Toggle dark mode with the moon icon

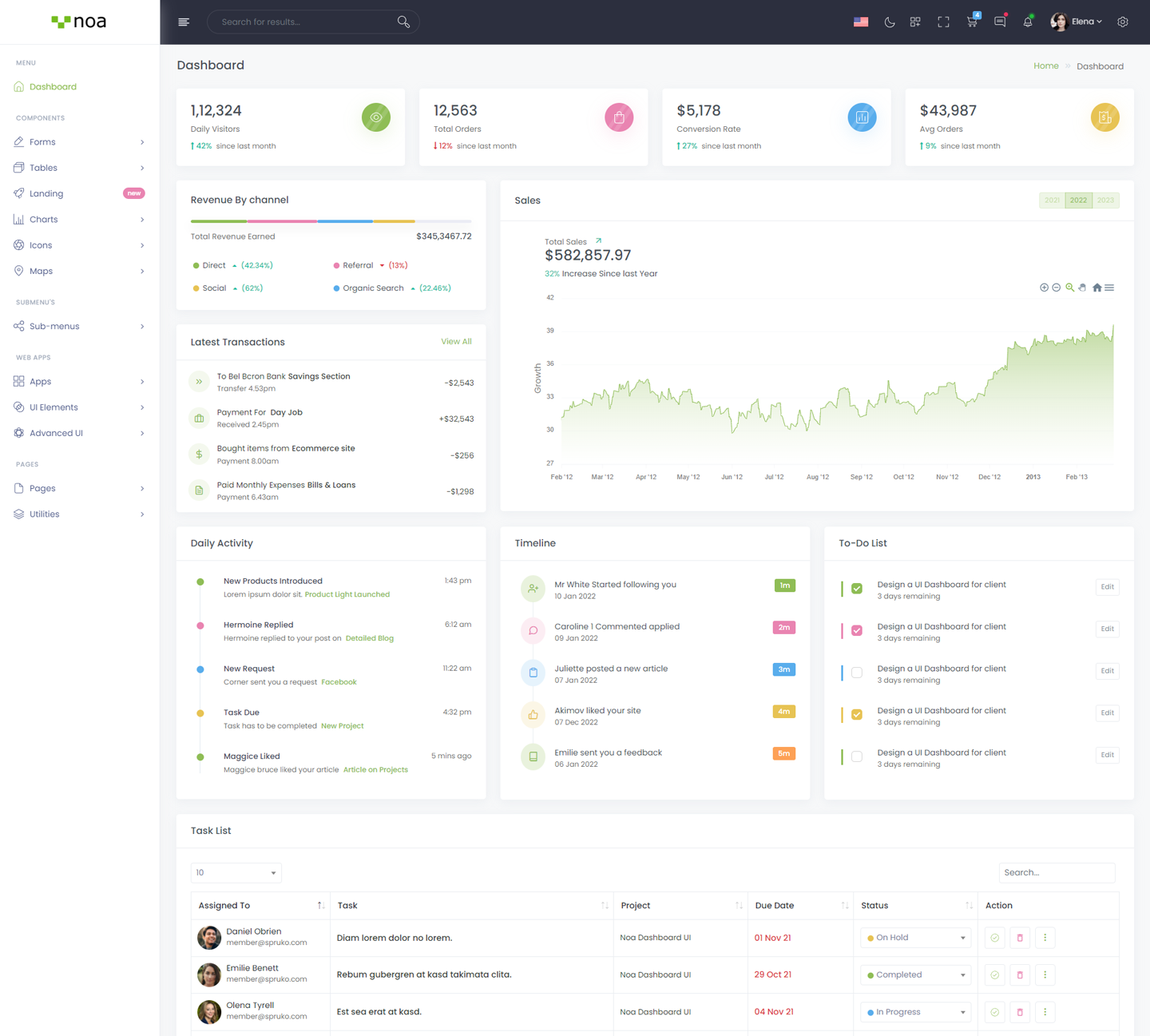[x=889, y=22]
